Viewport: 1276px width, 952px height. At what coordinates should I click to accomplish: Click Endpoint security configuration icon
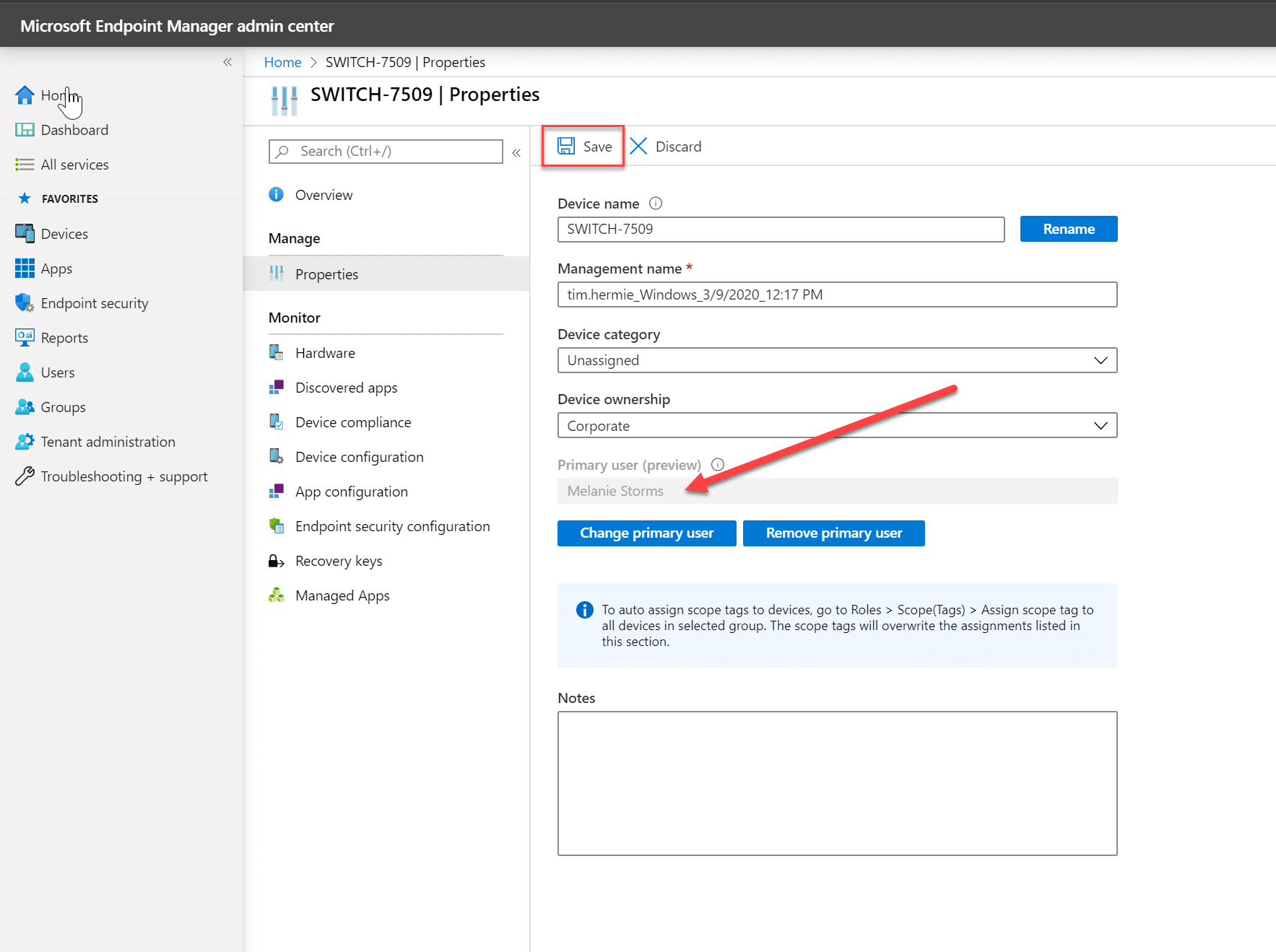pyautogui.click(x=277, y=526)
